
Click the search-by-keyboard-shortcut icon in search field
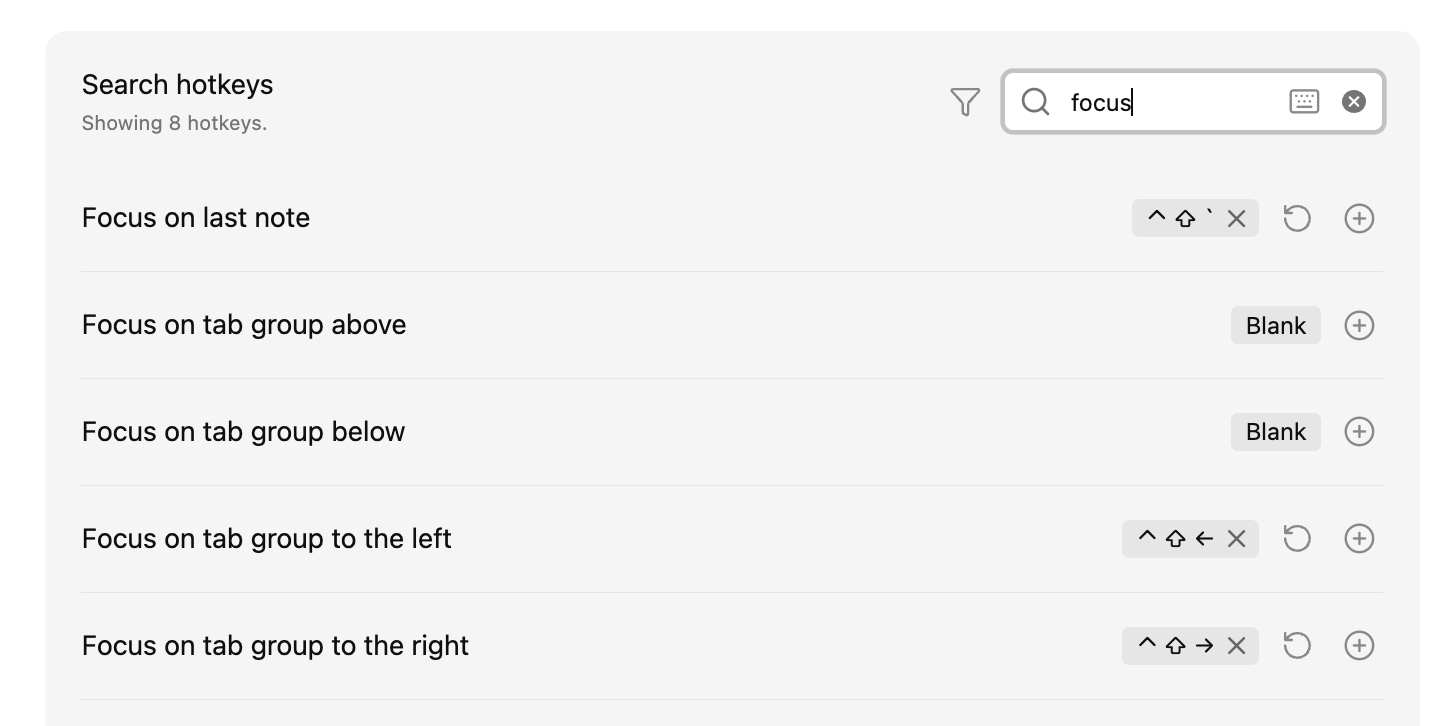tap(1304, 101)
